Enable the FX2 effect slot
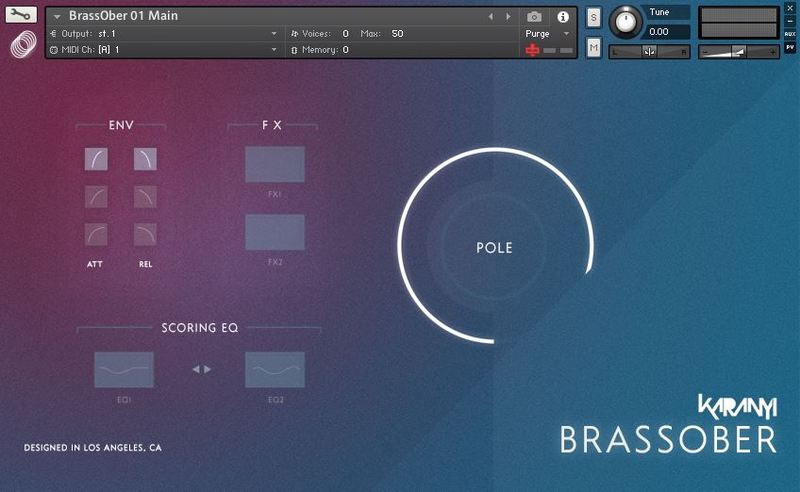The width and height of the screenshot is (800, 492). pyautogui.click(x=275, y=232)
